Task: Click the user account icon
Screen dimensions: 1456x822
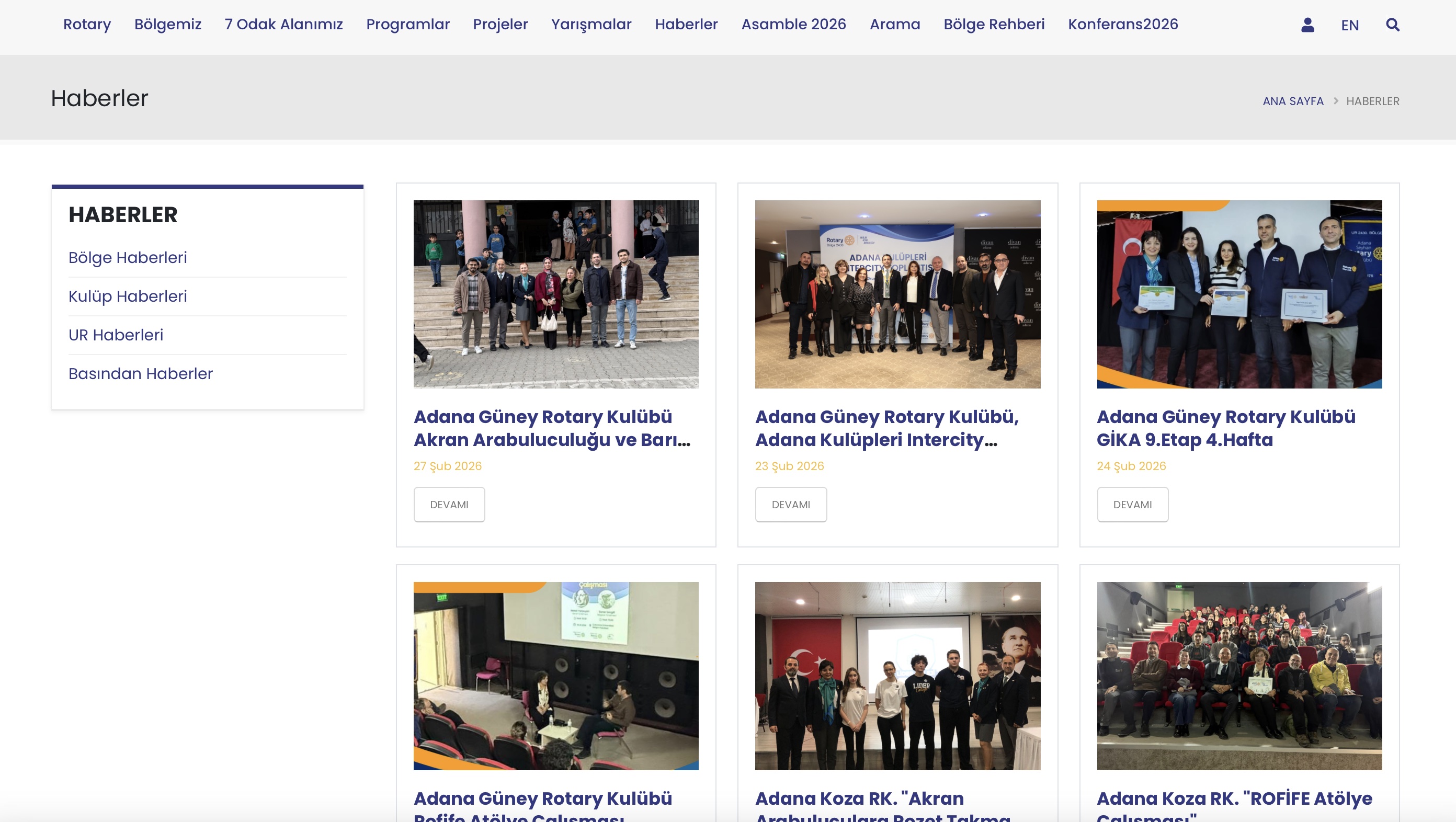Action: tap(1307, 25)
